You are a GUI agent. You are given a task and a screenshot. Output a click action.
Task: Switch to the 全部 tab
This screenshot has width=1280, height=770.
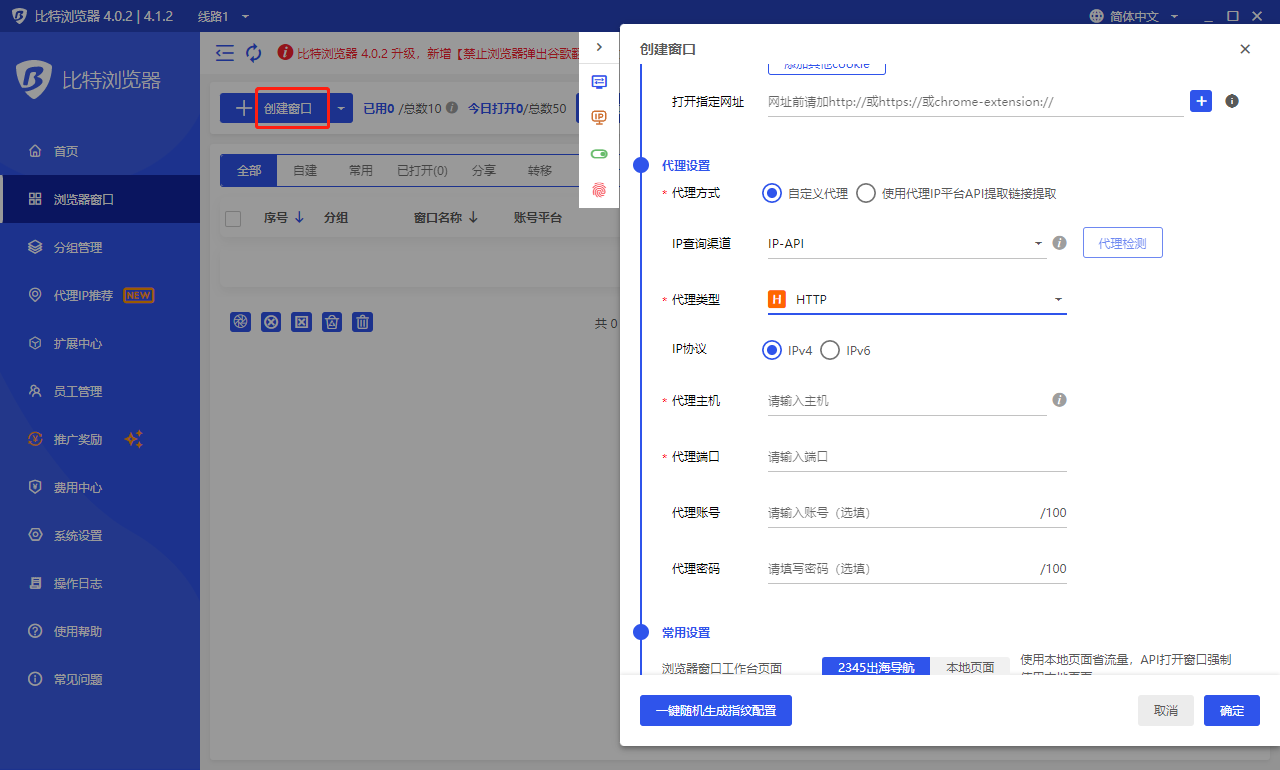click(249, 170)
